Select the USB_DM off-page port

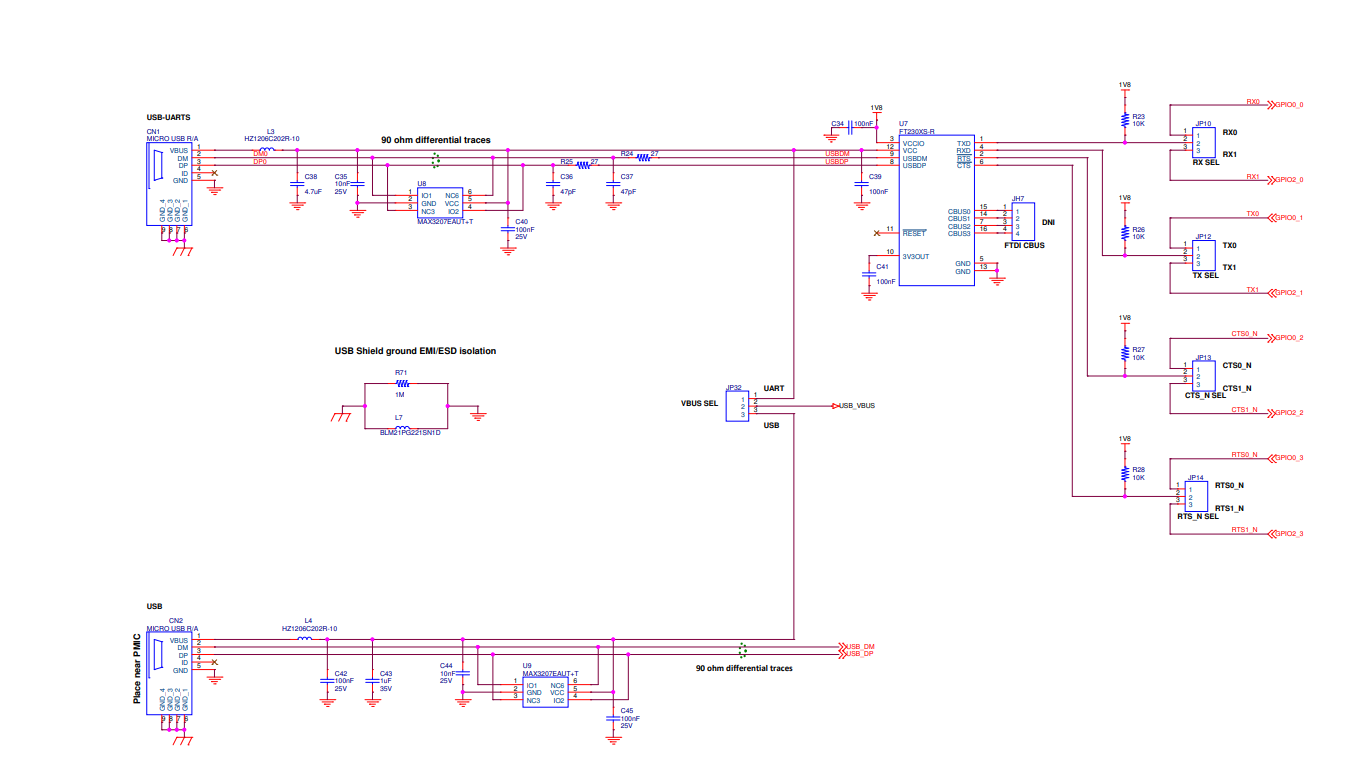[x=857, y=647]
